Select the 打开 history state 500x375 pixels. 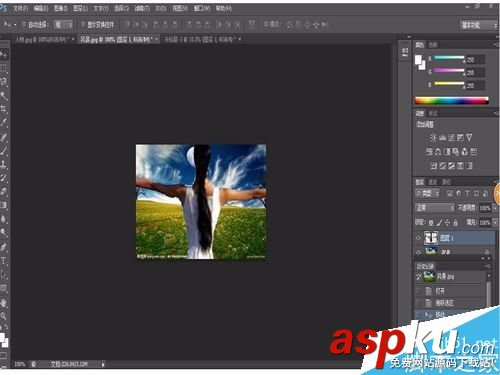[451, 291]
